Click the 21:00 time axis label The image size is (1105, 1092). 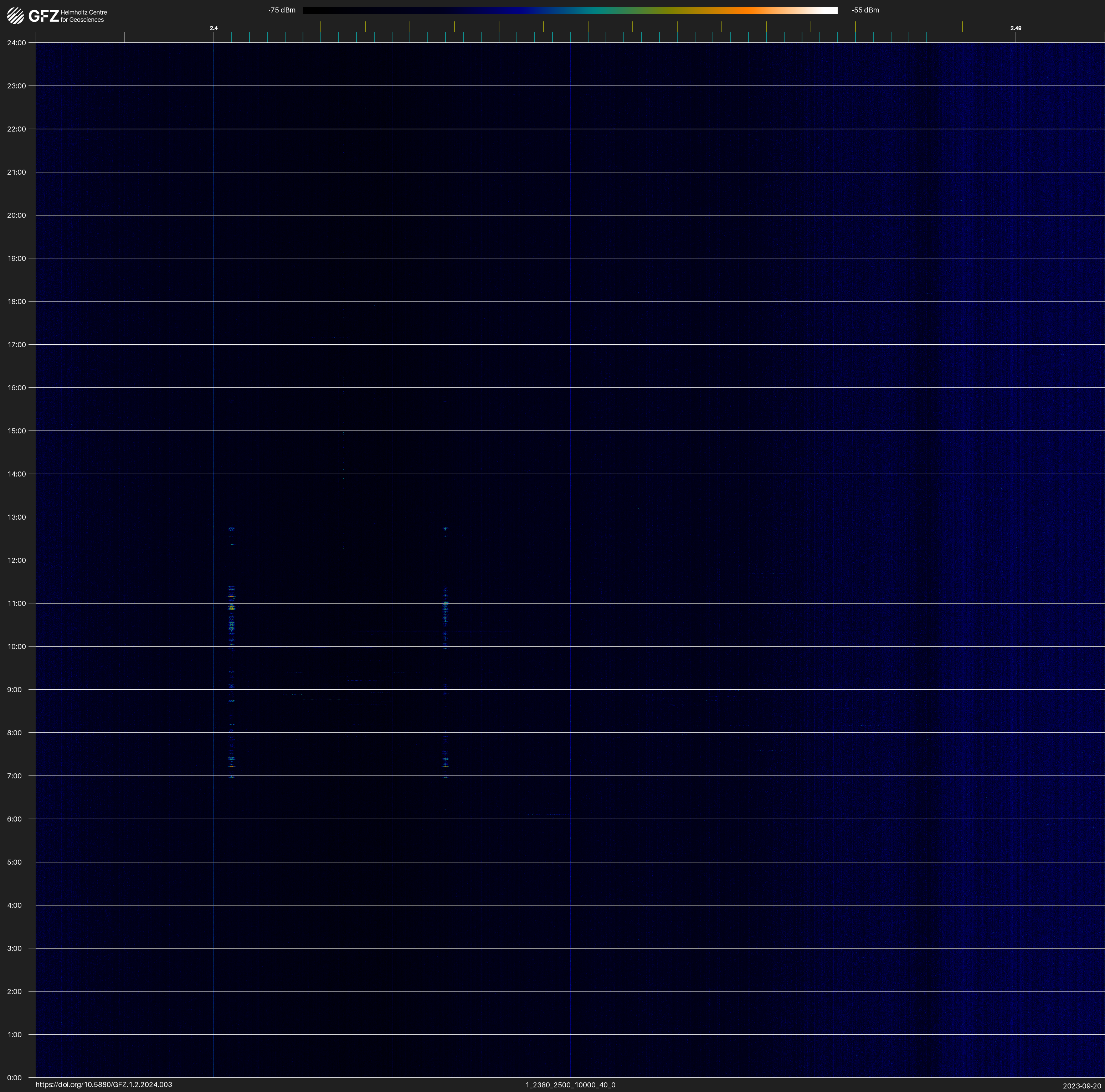pos(17,172)
